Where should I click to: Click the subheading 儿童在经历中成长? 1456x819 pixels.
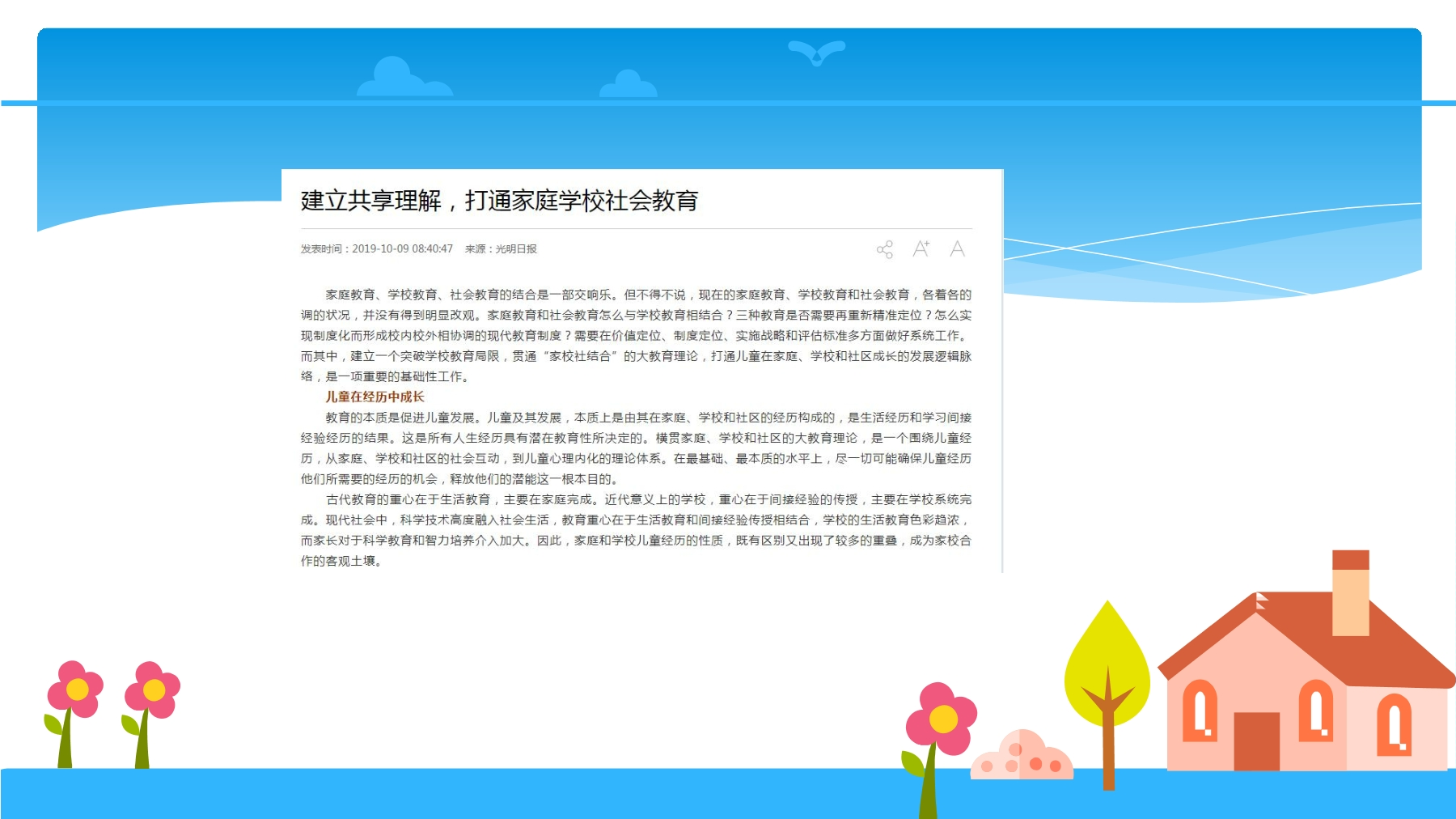375,397
